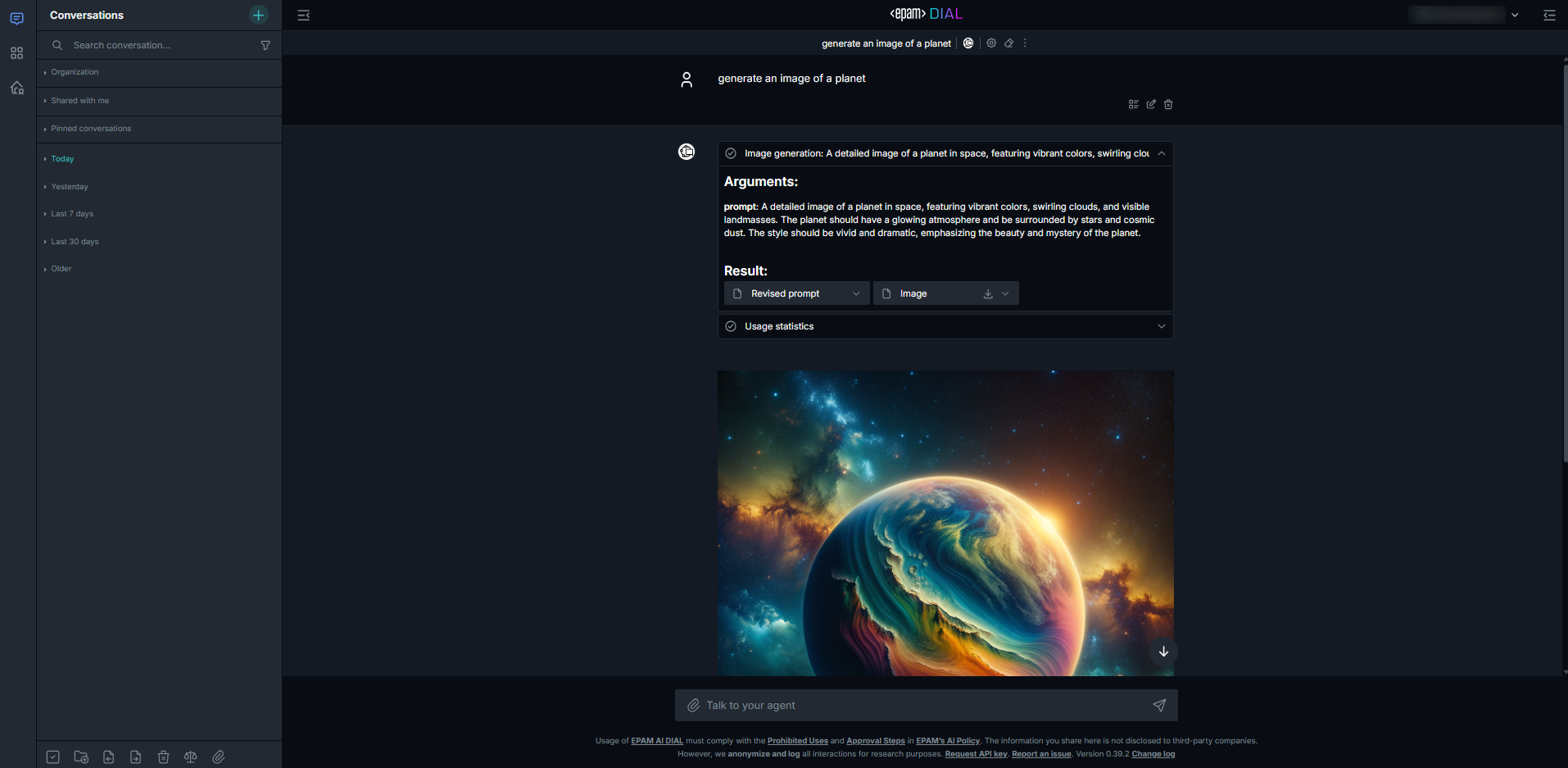The width and height of the screenshot is (1568, 768).
Task: Download the generated Image attachment
Action: pos(988,293)
